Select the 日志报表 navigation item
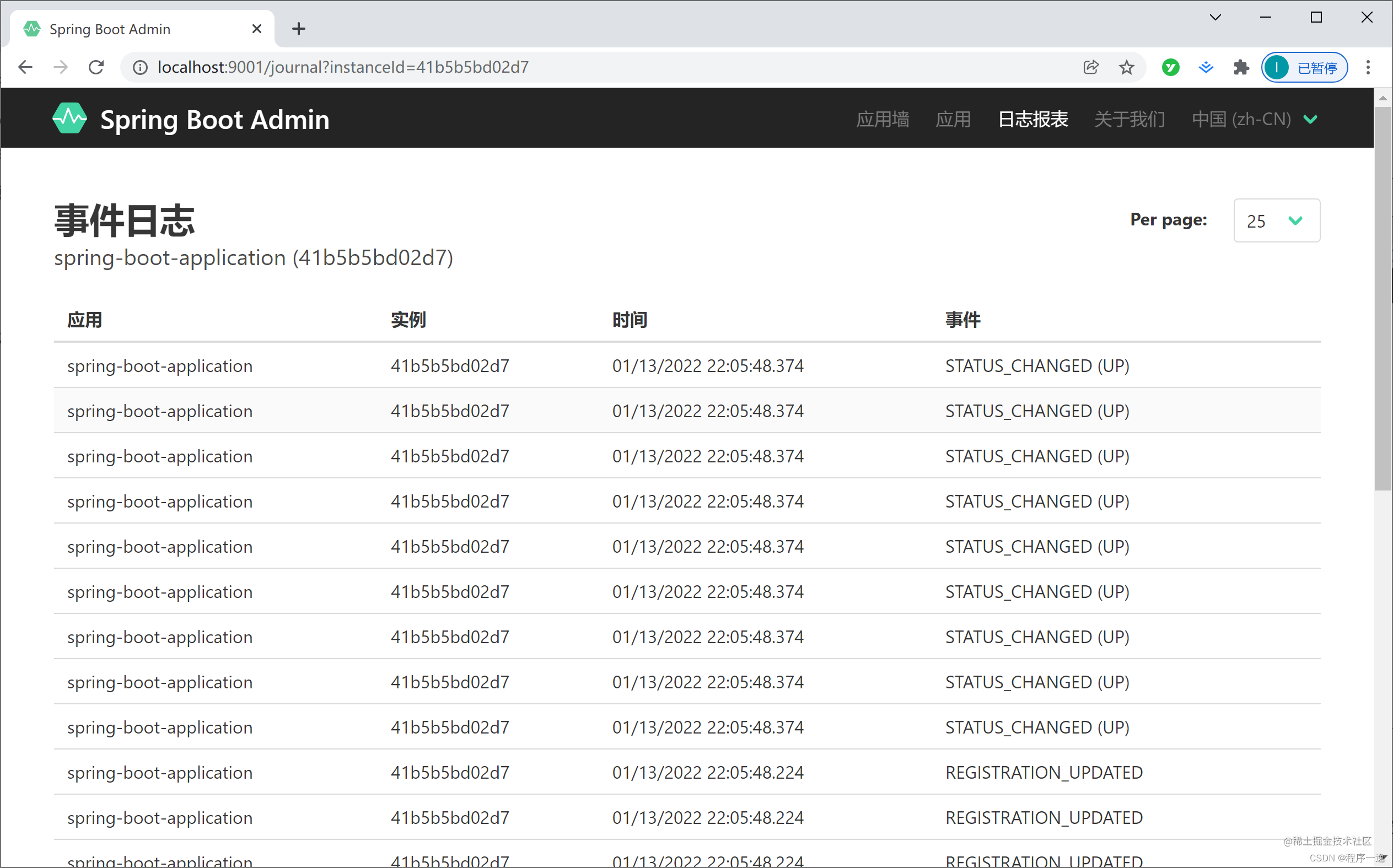Image resolution: width=1393 pixels, height=868 pixels. pyautogui.click(x=1032, y=120)
